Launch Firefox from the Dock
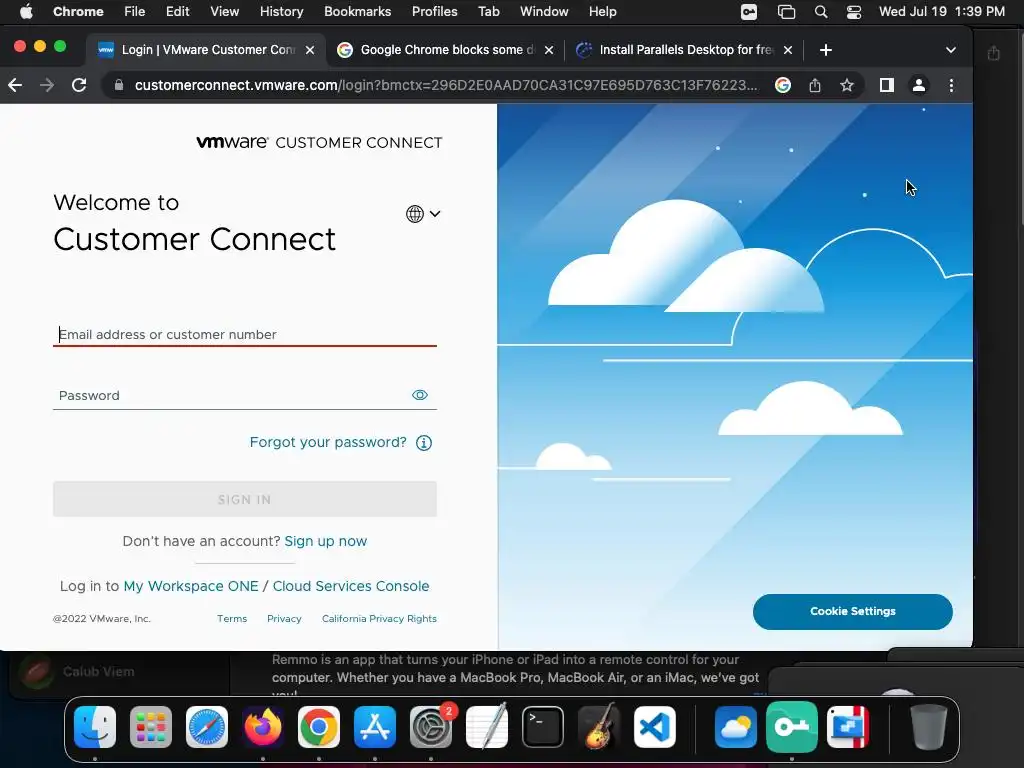Image resolution: width=1024 pixels, height=768 pixels. (263, 727)
